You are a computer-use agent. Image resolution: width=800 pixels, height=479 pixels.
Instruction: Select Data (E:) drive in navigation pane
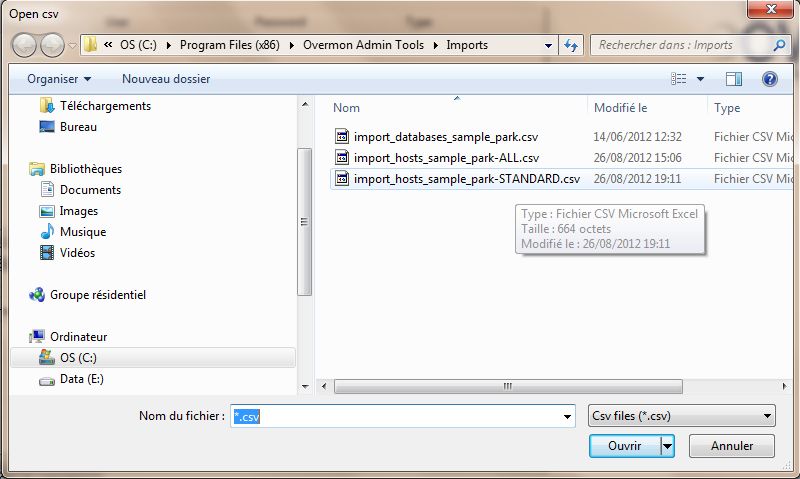click(x=82, y=379)
